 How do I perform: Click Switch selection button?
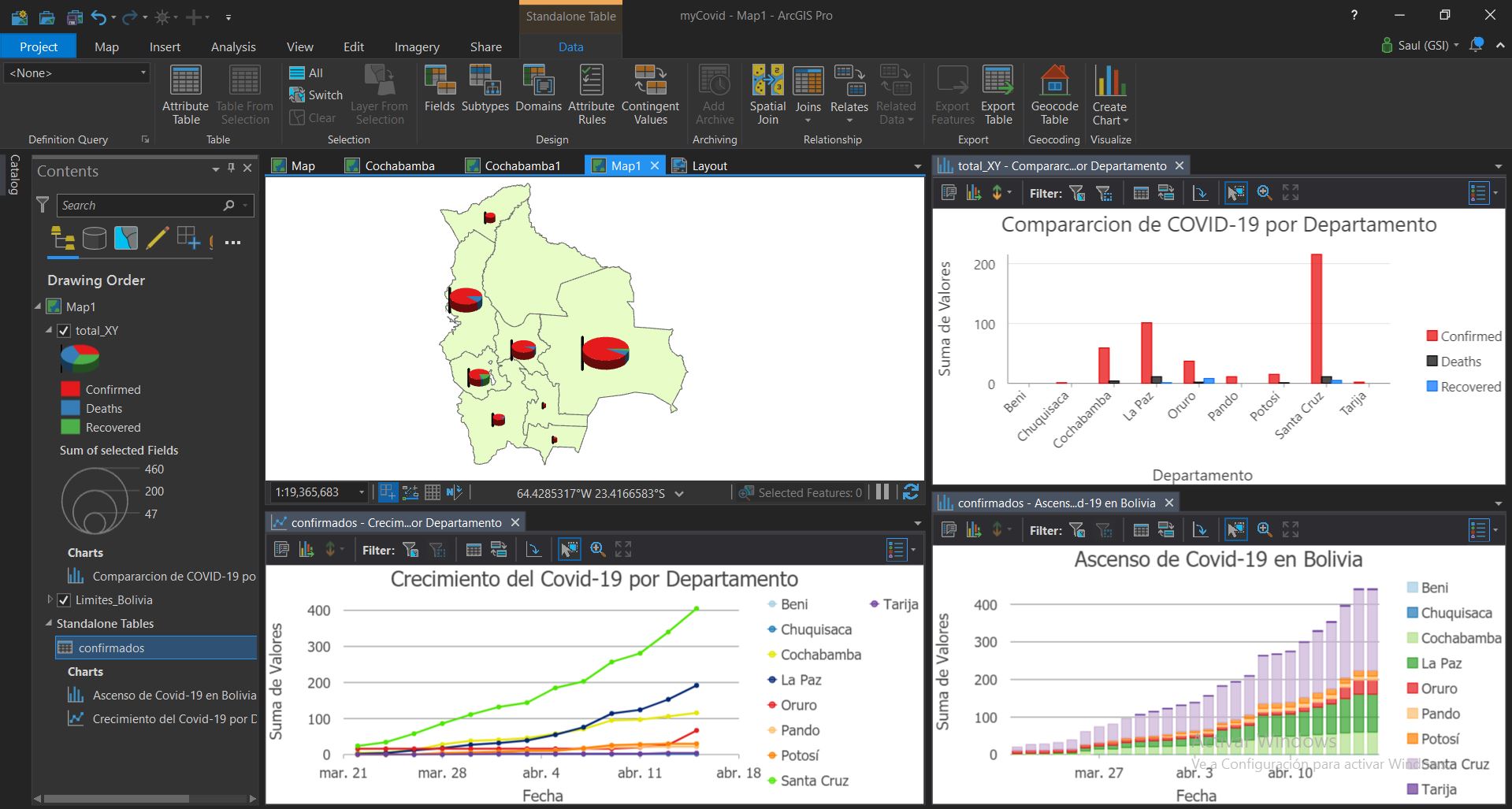(x=316, y=95)
